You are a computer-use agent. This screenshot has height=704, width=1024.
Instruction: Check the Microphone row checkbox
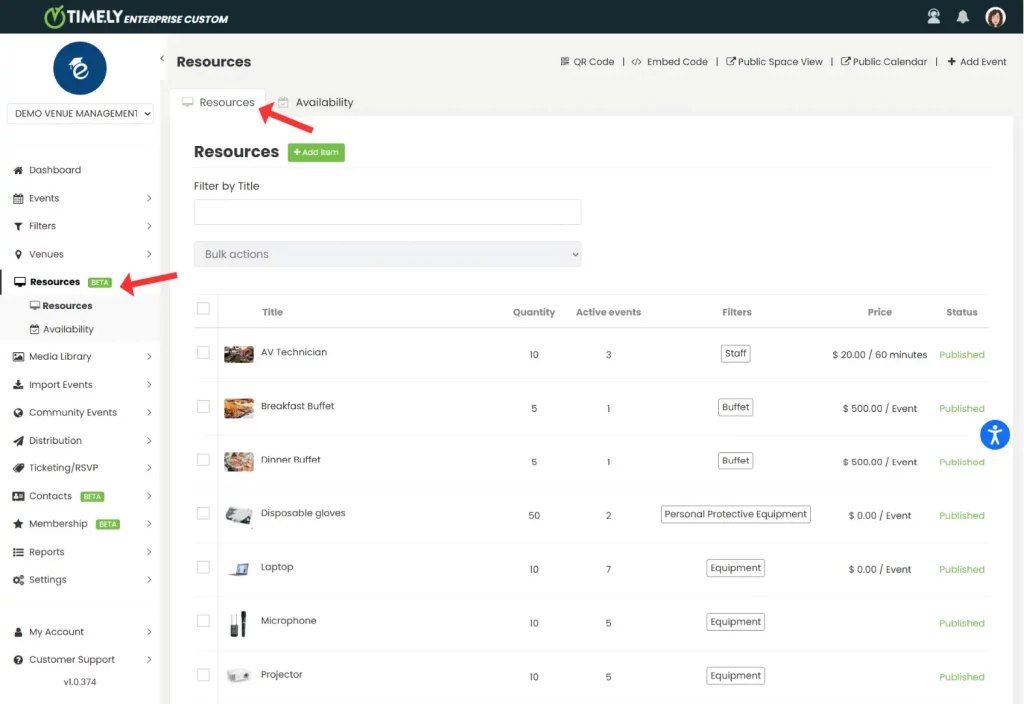(203, 620)
